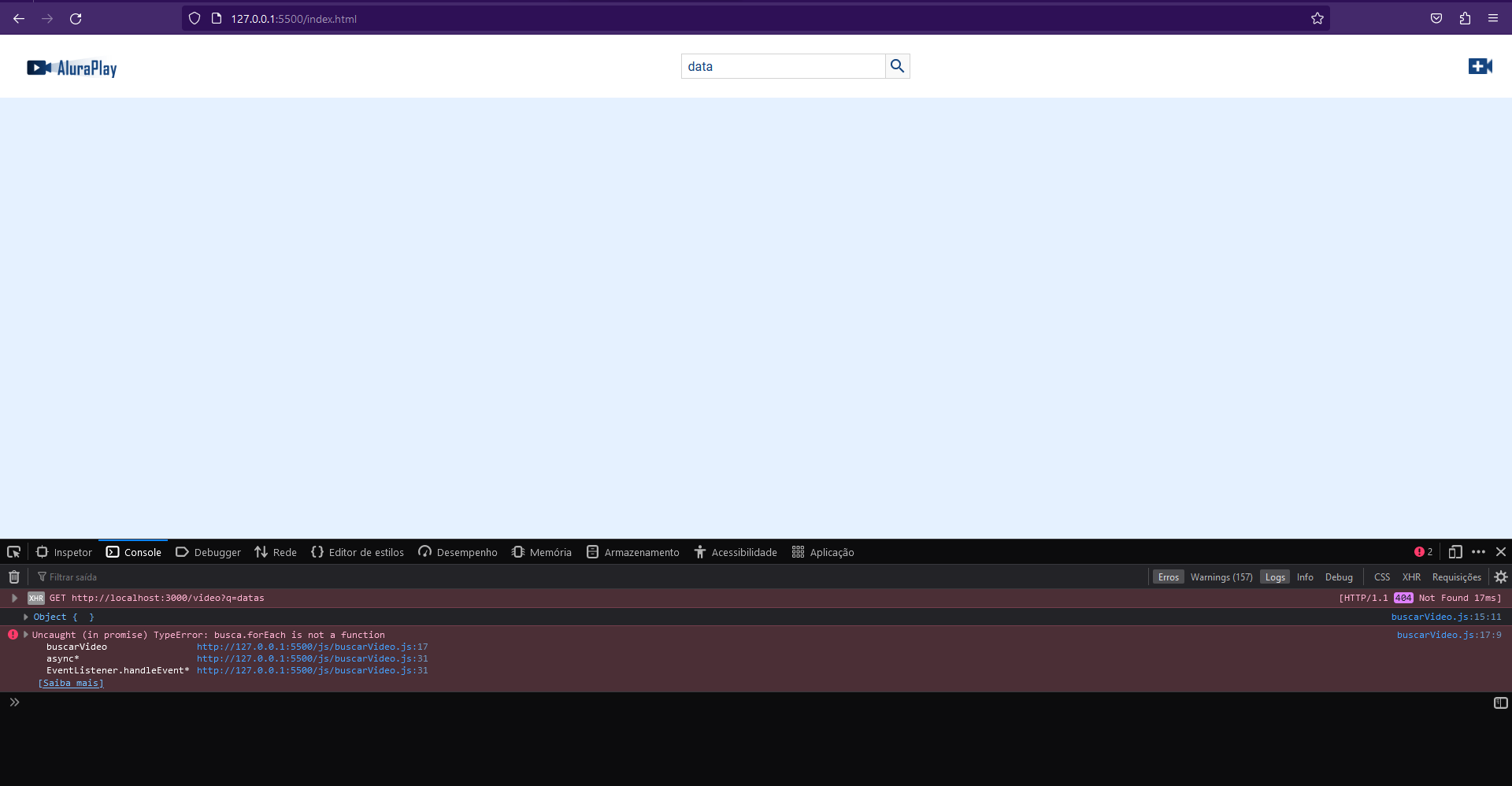Click the page info icon in the URL bar
This screenshot has width=1512, height=786.
click(217, 18)
